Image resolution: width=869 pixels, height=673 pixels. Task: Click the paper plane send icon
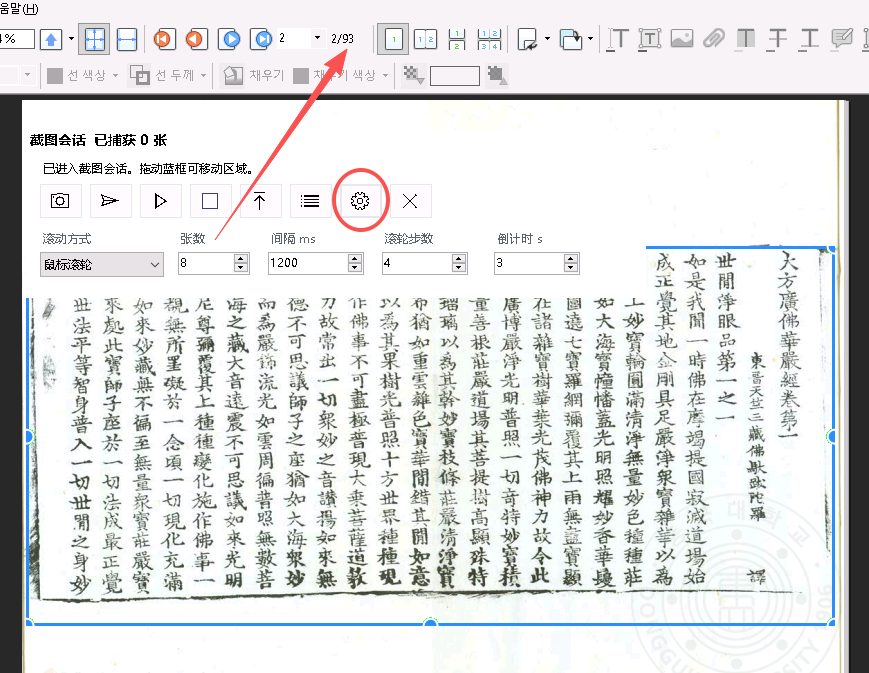pos(110,201)
